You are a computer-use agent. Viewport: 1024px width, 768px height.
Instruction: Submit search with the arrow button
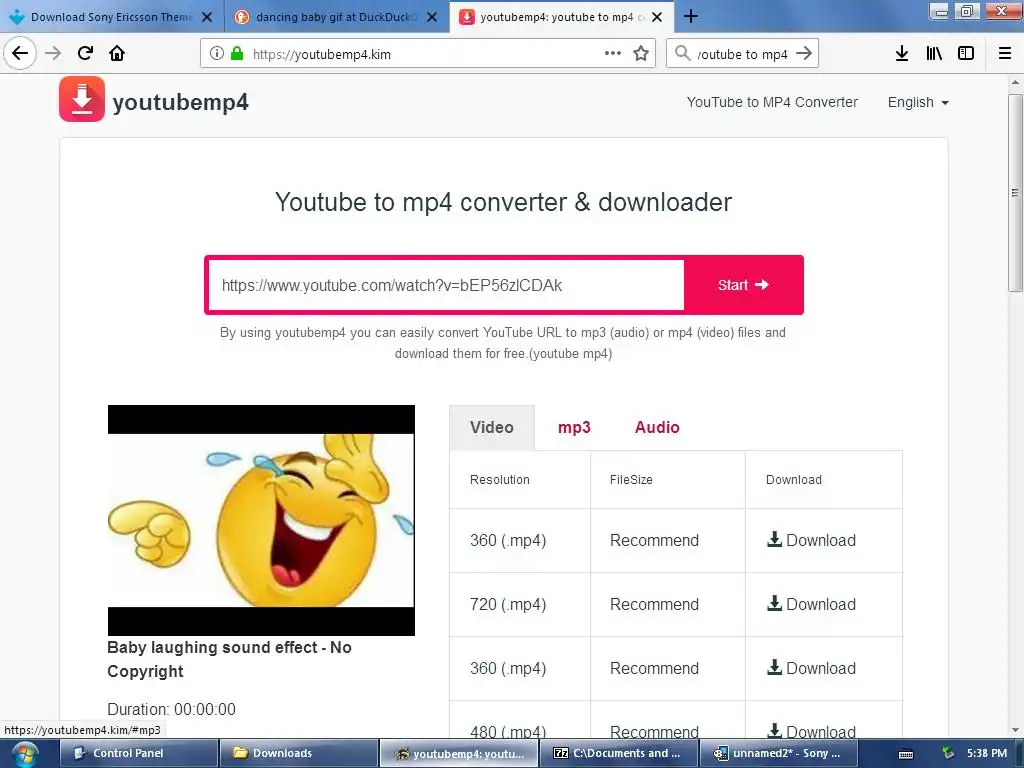[x=804, y=53]
